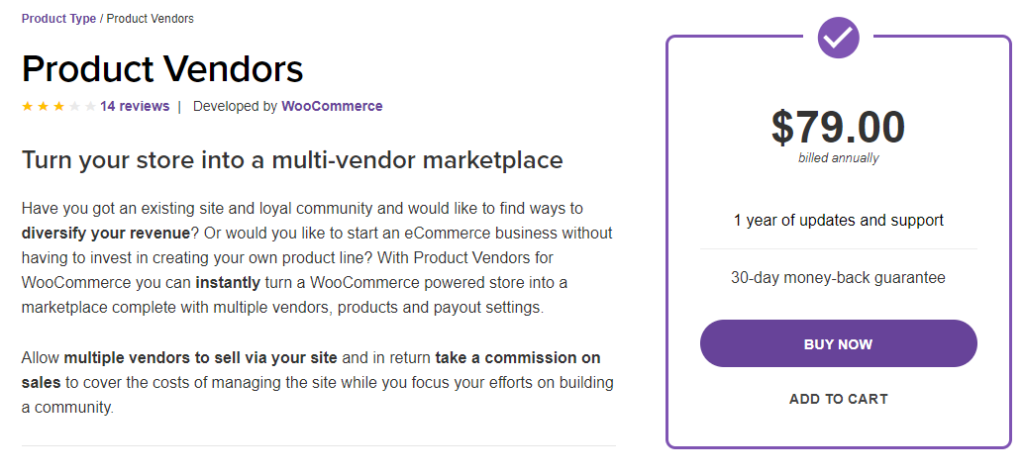Click the multi-vendor marketplace subheading

(x=292, y=160)
